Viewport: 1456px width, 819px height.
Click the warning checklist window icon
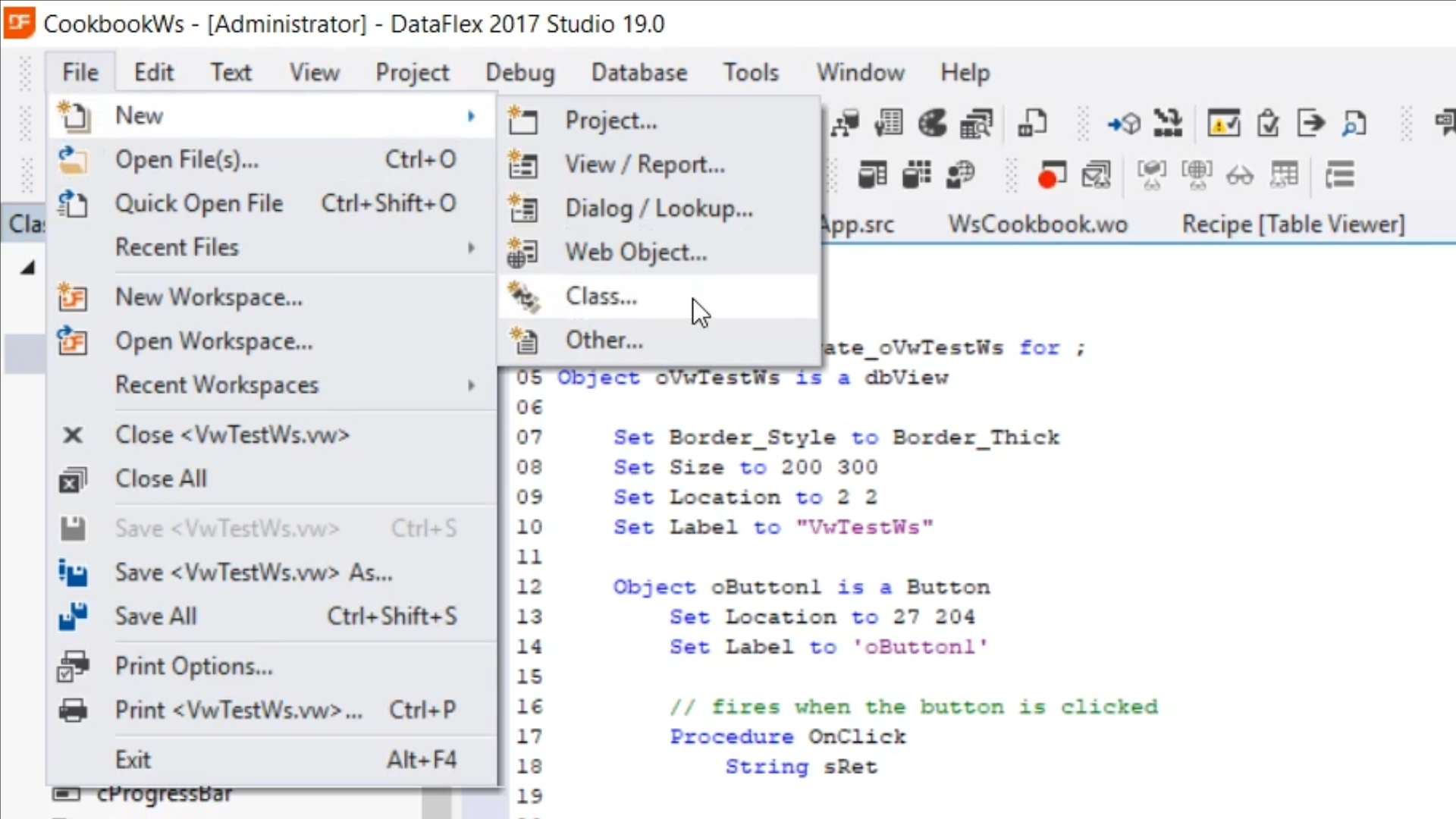coord(1223,123)
